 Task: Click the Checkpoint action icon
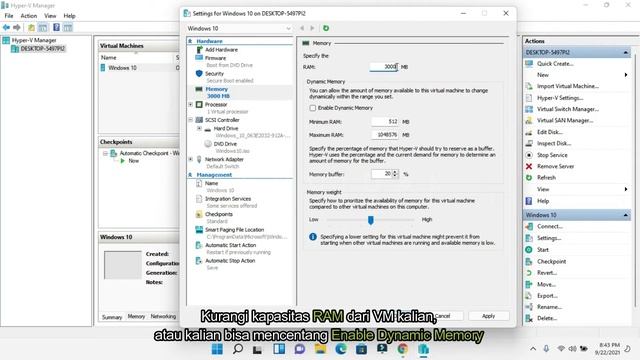[529, 261]
